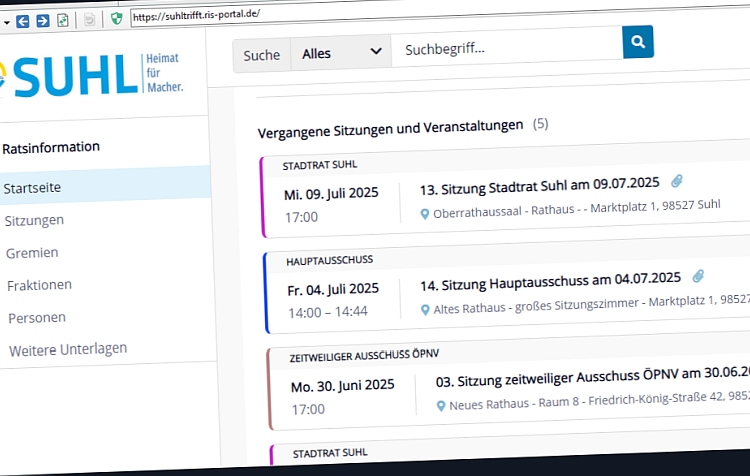Click the browser forward arrow button
This screenshot has width=750, height=476.
pos(43,21)
